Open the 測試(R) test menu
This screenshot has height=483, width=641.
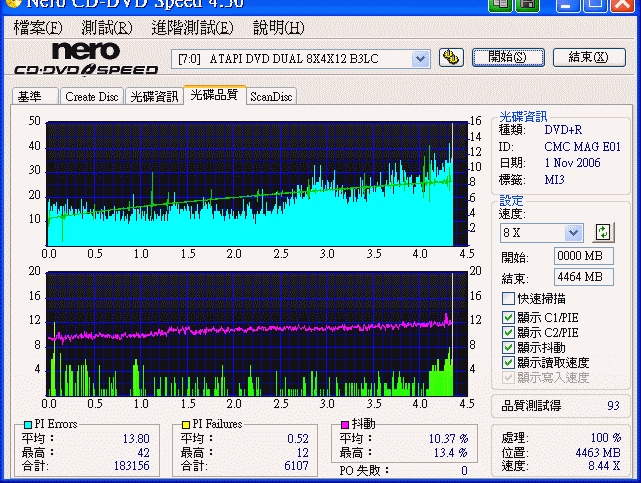[x=107, y=28]
